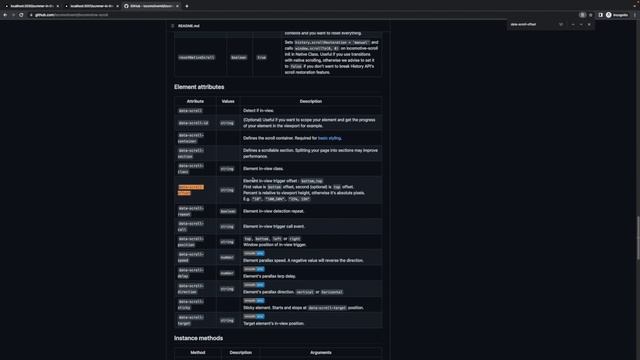Close the find-in-page bar

click(589, 24)
